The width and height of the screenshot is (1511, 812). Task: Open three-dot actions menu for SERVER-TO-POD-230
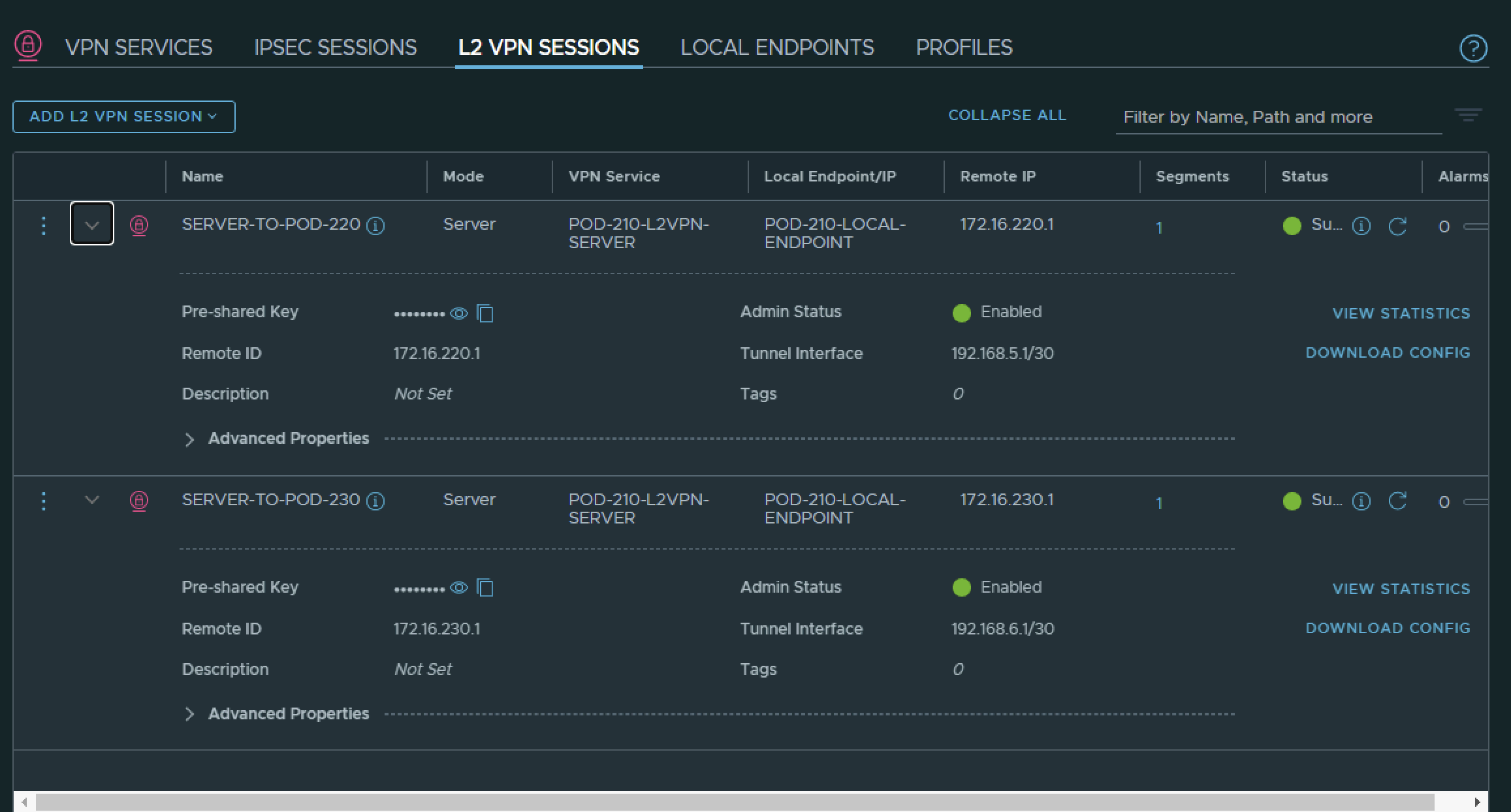coord(44,501)
